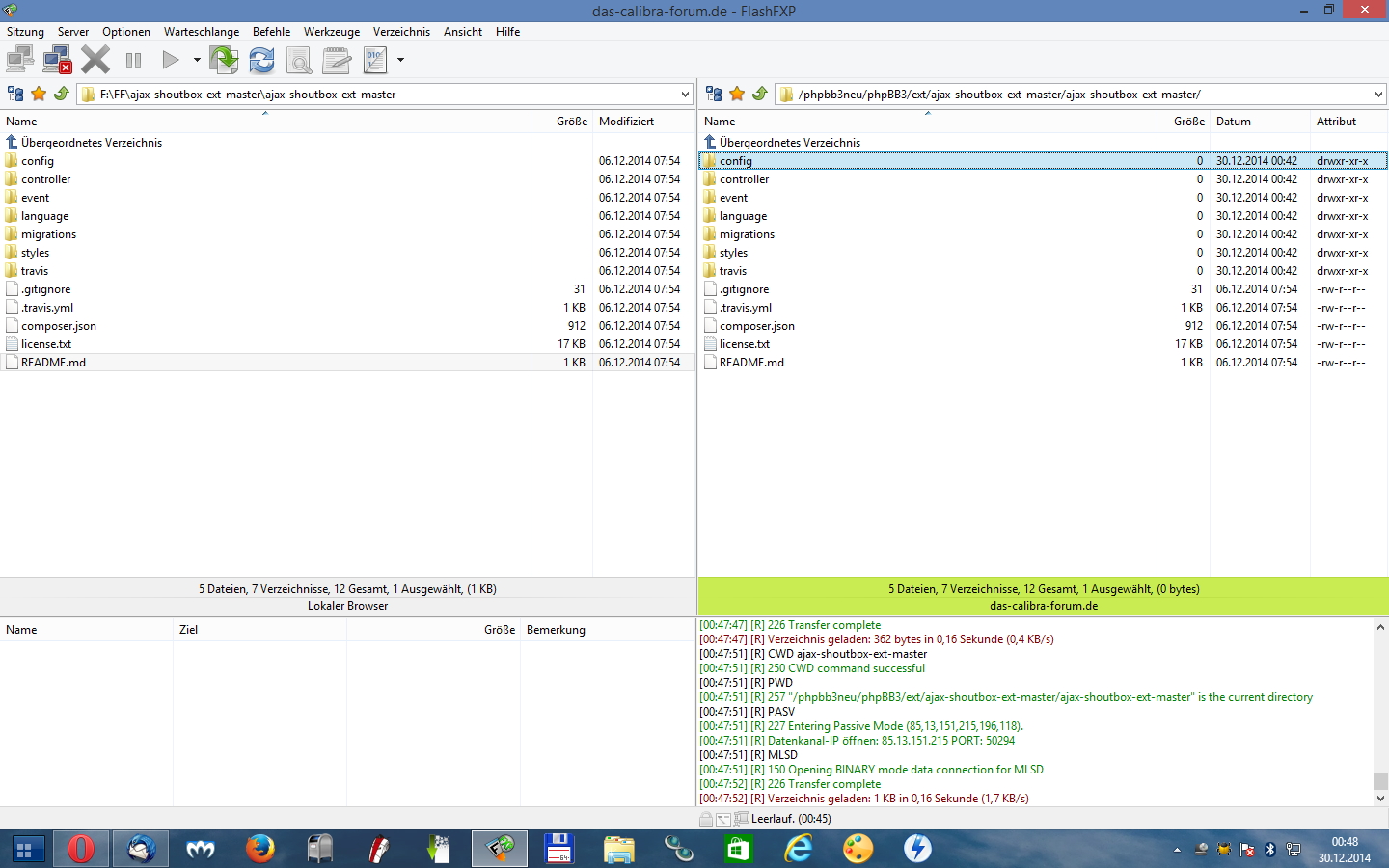Click the local pane favorites star icon

(x=39, y=94)
